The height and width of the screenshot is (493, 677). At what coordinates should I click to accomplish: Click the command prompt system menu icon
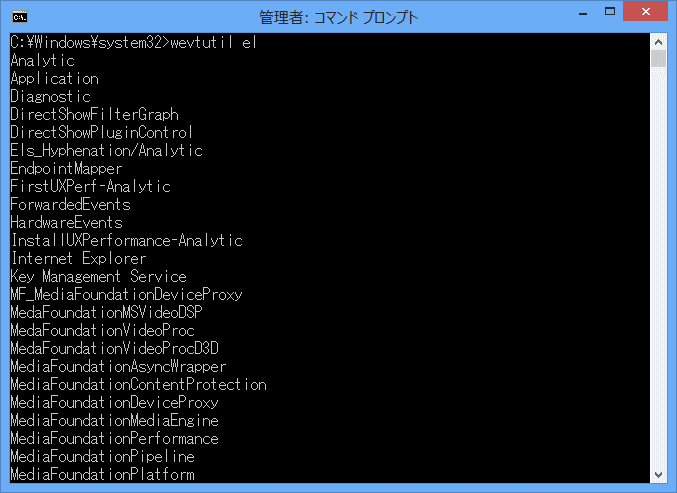click(19, 16)
